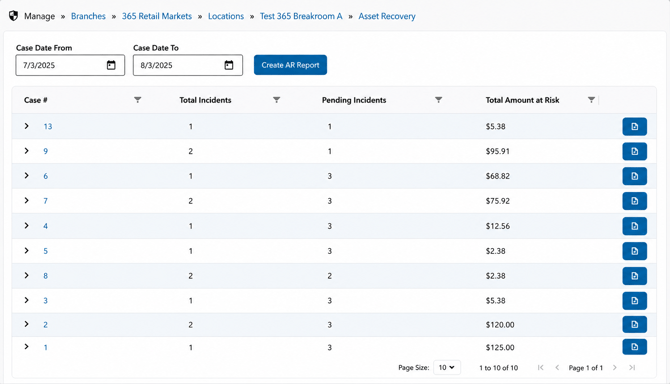Filter the Pending Incidents column

point(438,100)
